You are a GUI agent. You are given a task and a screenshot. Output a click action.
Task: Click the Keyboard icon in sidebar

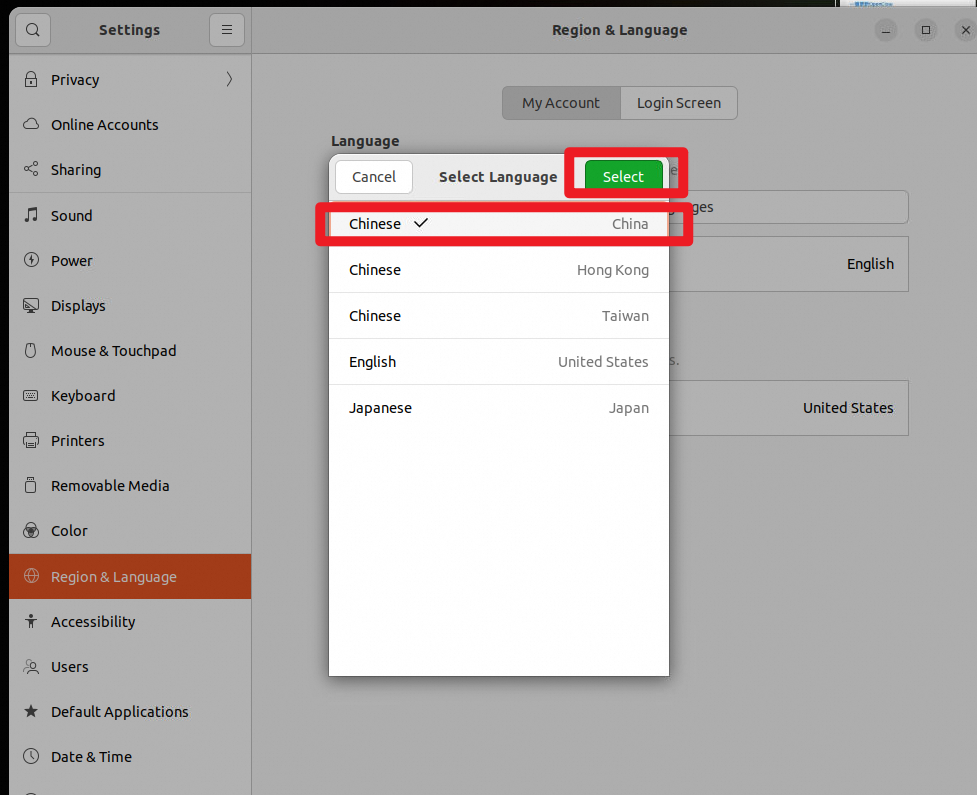pyautogui.click(x=31, y=396)
